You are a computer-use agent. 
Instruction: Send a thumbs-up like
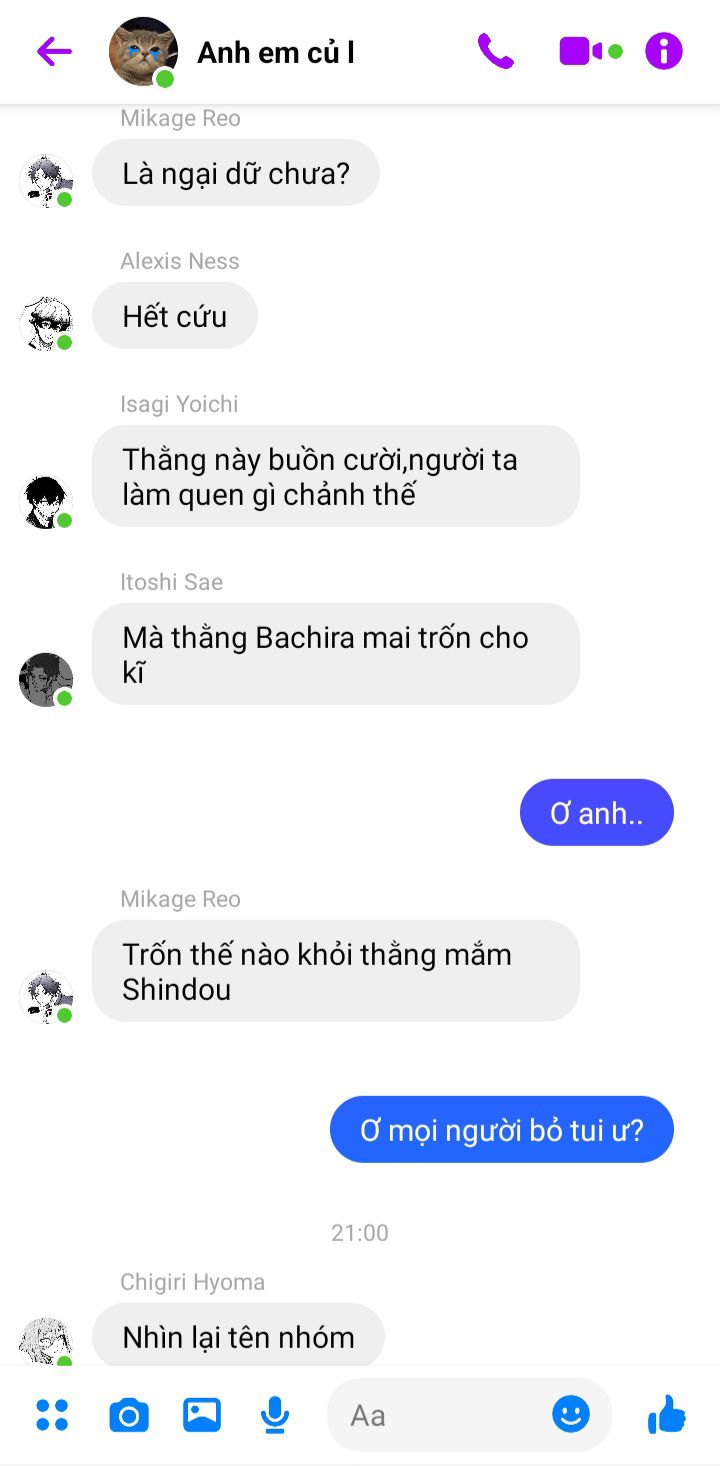tap(667, 1414)
